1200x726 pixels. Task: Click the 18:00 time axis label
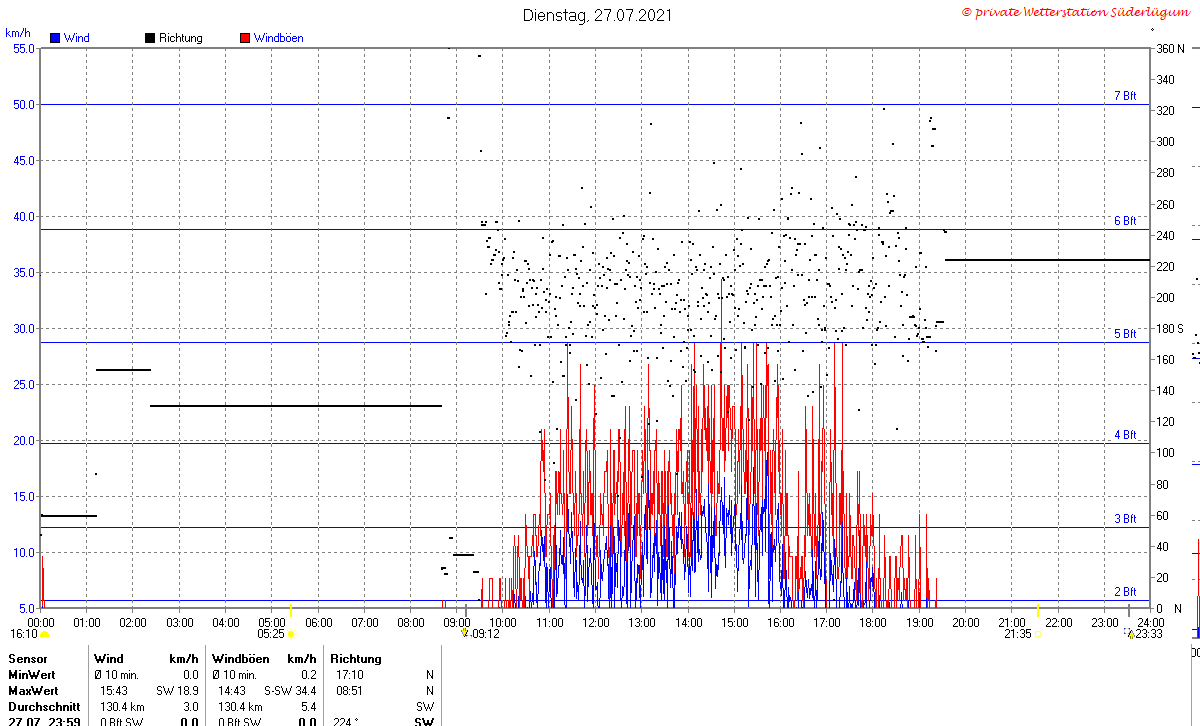[873, 622]
